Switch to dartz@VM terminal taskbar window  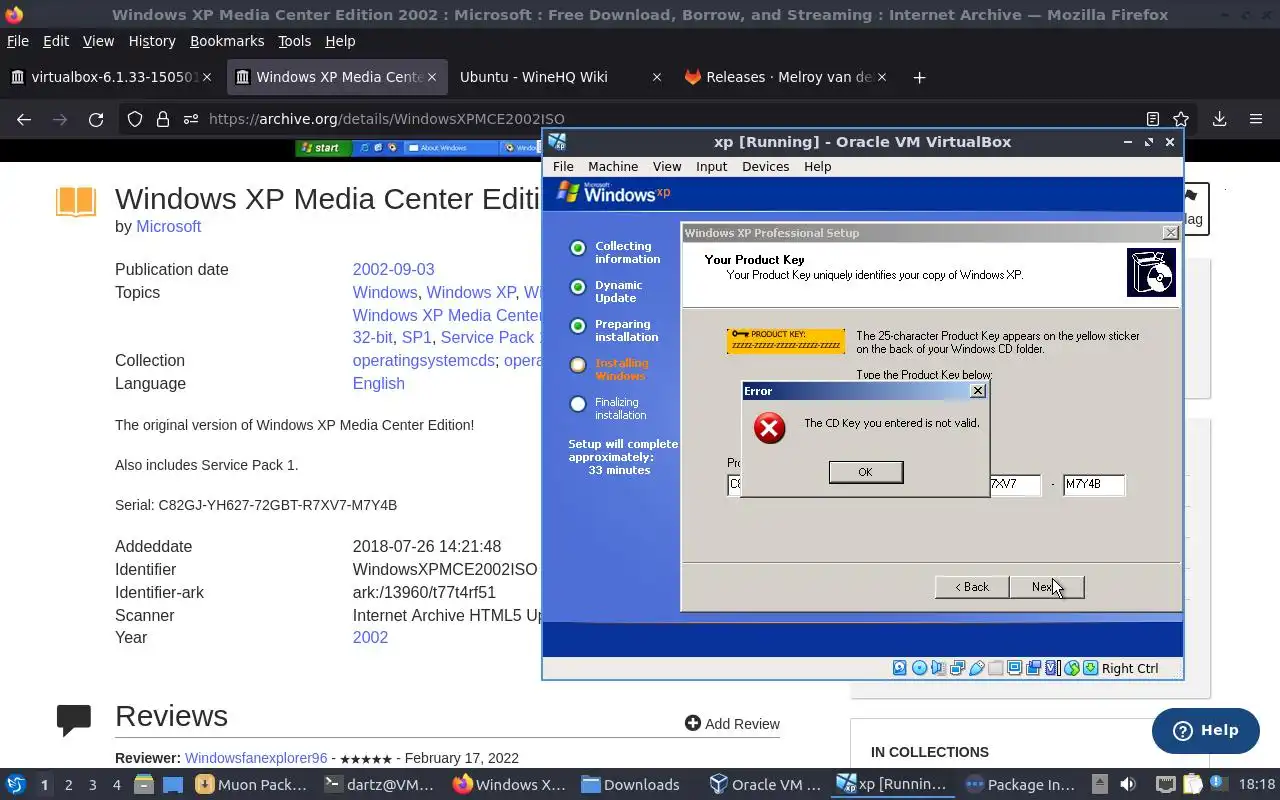pos(380,785)
